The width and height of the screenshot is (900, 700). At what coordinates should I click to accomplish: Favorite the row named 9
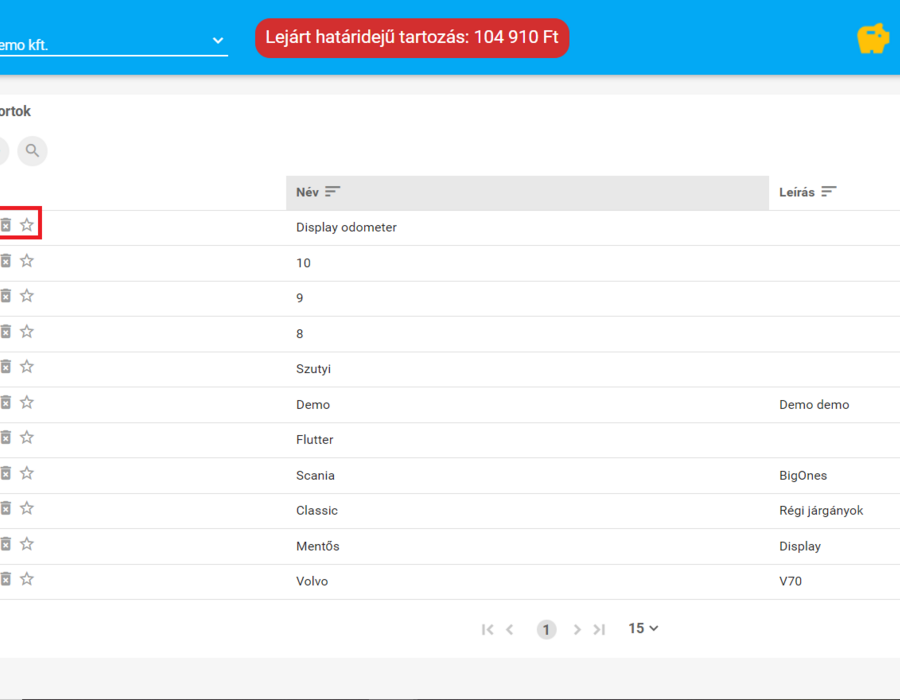point(27,296)
